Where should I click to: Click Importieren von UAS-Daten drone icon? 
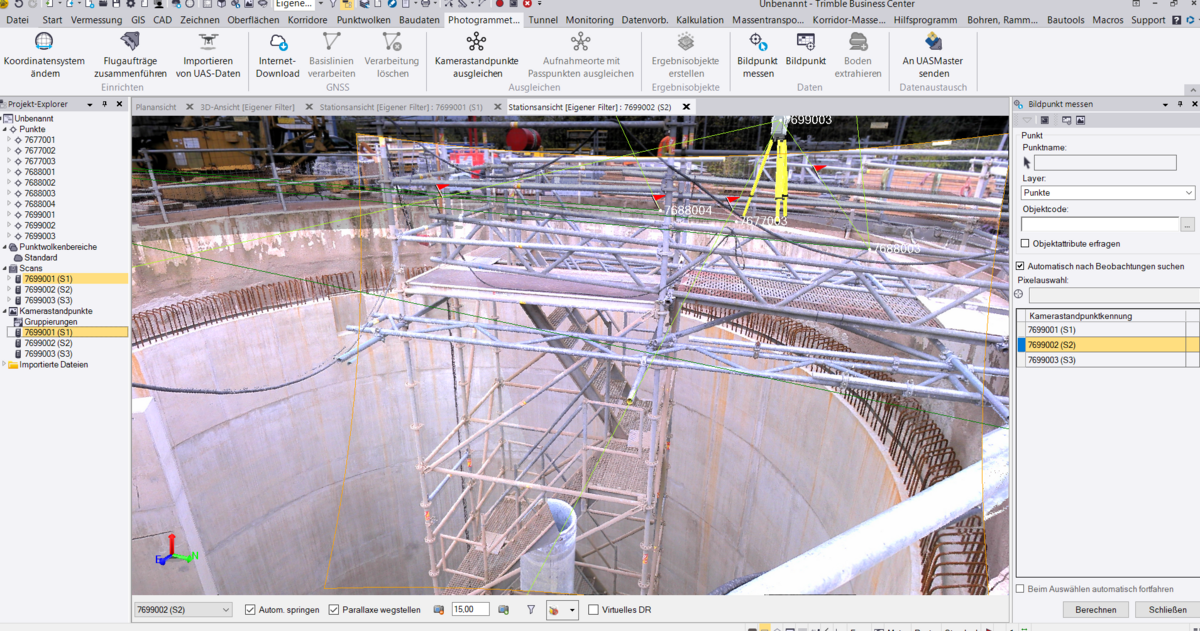pos(208,41)
